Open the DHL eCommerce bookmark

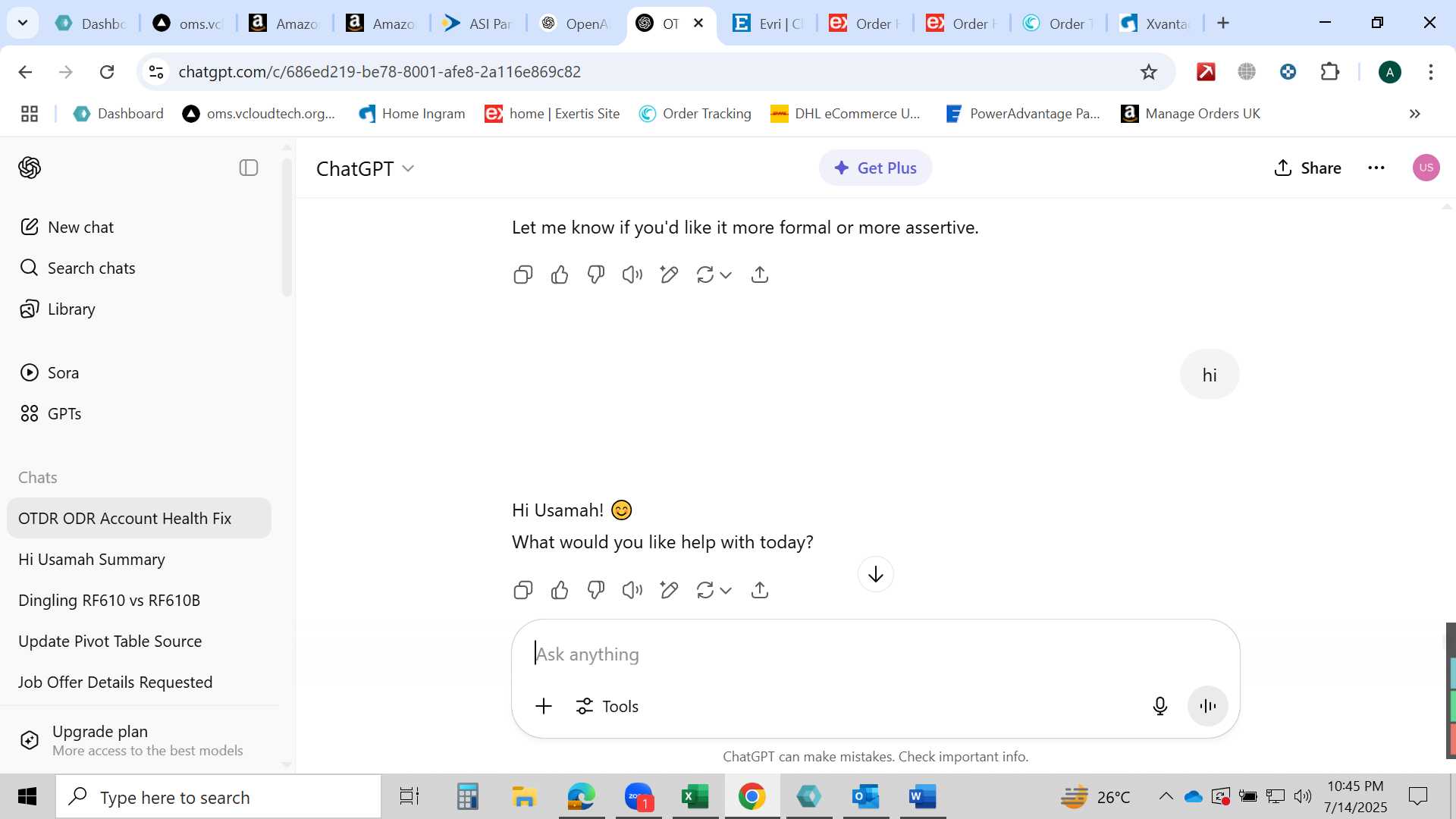[846, 114]
